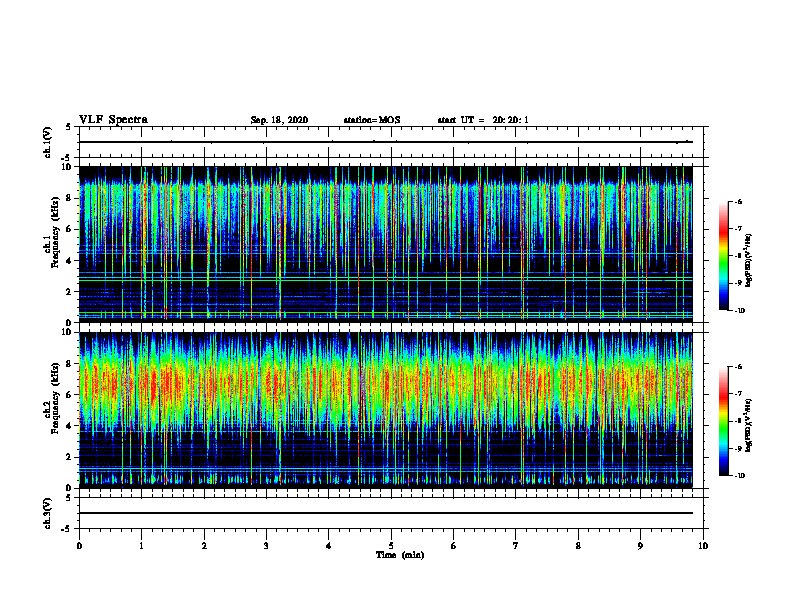Image resolution: width=792 pixels, height=612 pixels.
Task: Click the '8' kHz tick of ch.1 spectrogram
Action: tap(70, 198)
